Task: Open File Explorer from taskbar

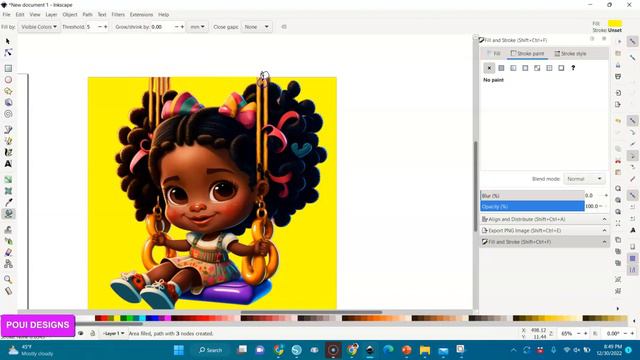Action: [425, 350]
